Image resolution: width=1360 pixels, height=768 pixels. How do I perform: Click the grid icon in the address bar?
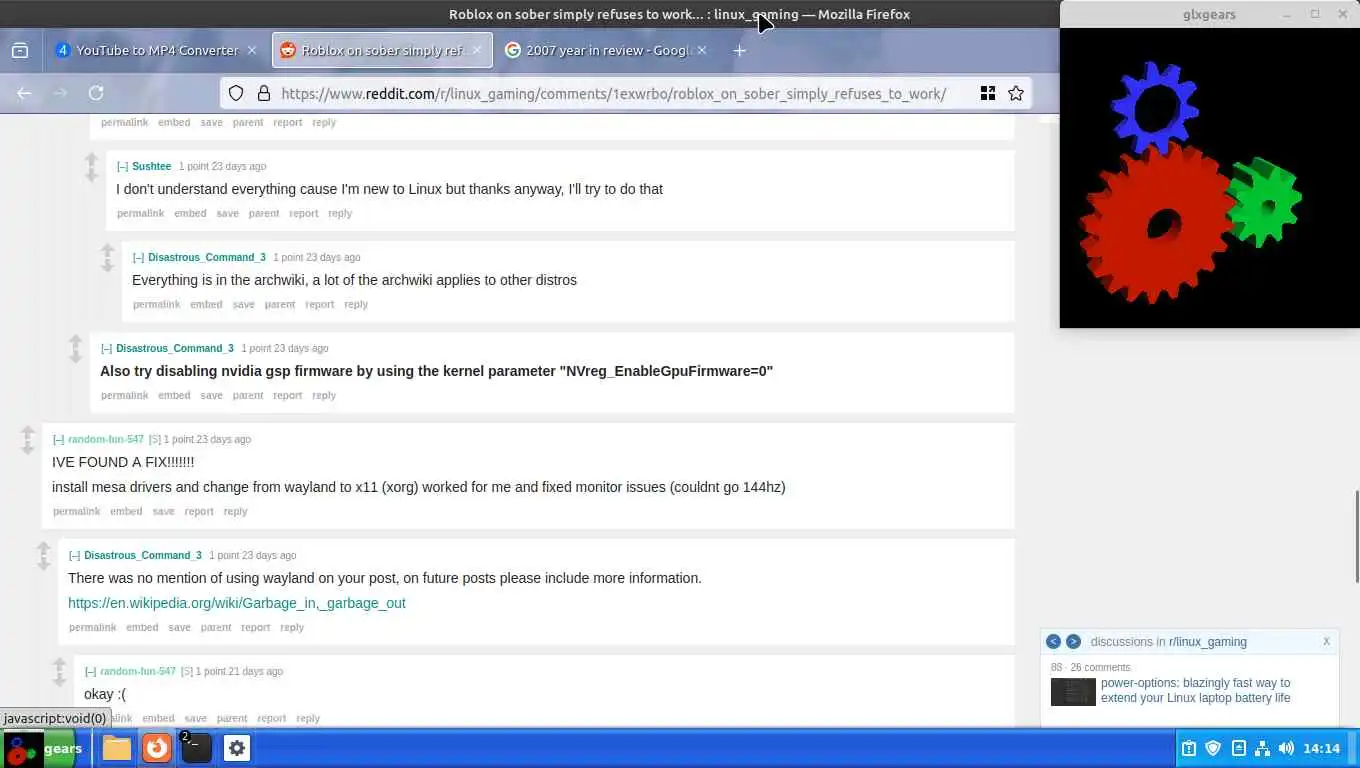click(x=988, y=93)
